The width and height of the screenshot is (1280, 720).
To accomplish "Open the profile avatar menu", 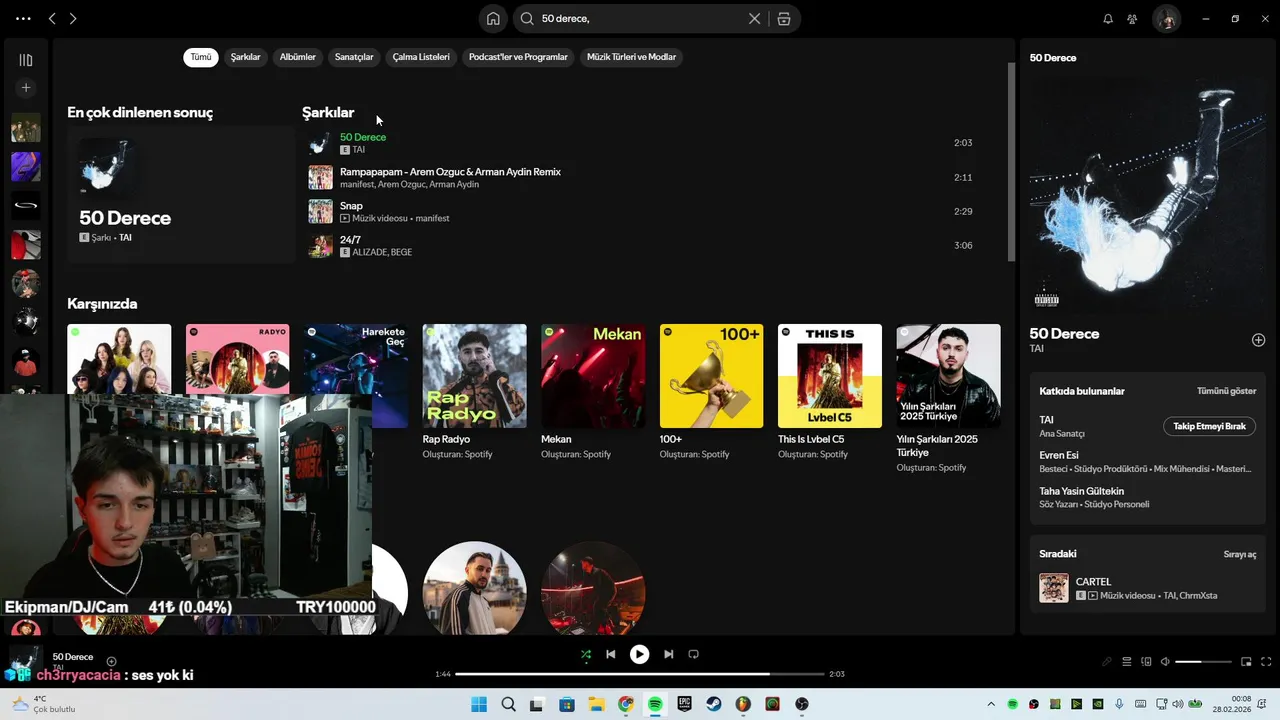I will (1166, 18).
